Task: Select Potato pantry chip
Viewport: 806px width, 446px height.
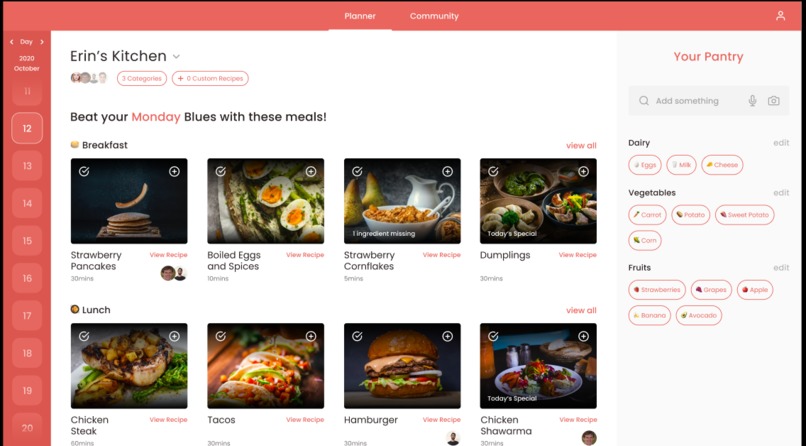Action: pyautogui.click(x=690, y=215)
